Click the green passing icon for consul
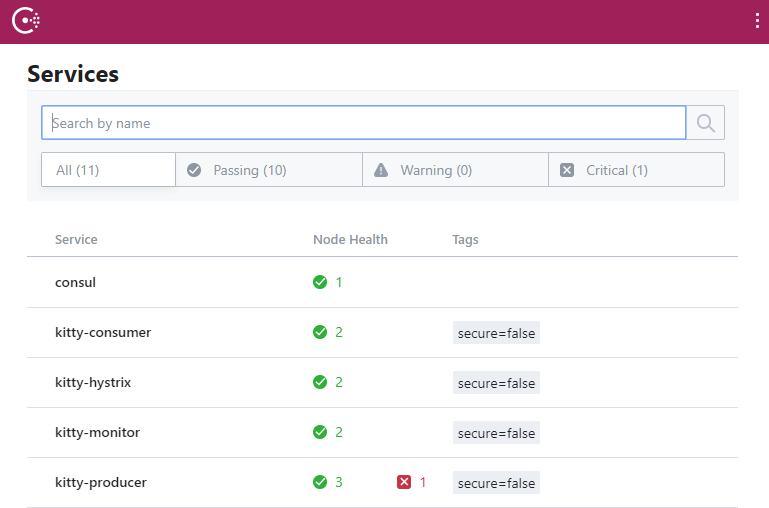Image resolution: width=769 pixels, height=508 pixels. click(x=320, y=282)
